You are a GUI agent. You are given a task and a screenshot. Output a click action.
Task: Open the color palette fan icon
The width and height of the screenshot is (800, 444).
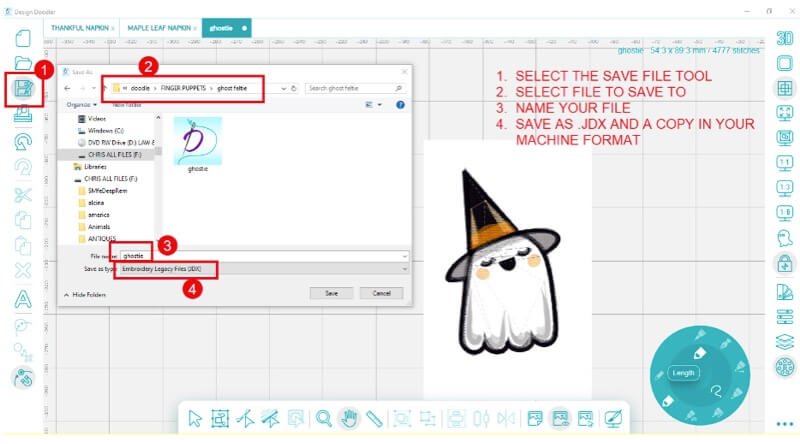785,292
